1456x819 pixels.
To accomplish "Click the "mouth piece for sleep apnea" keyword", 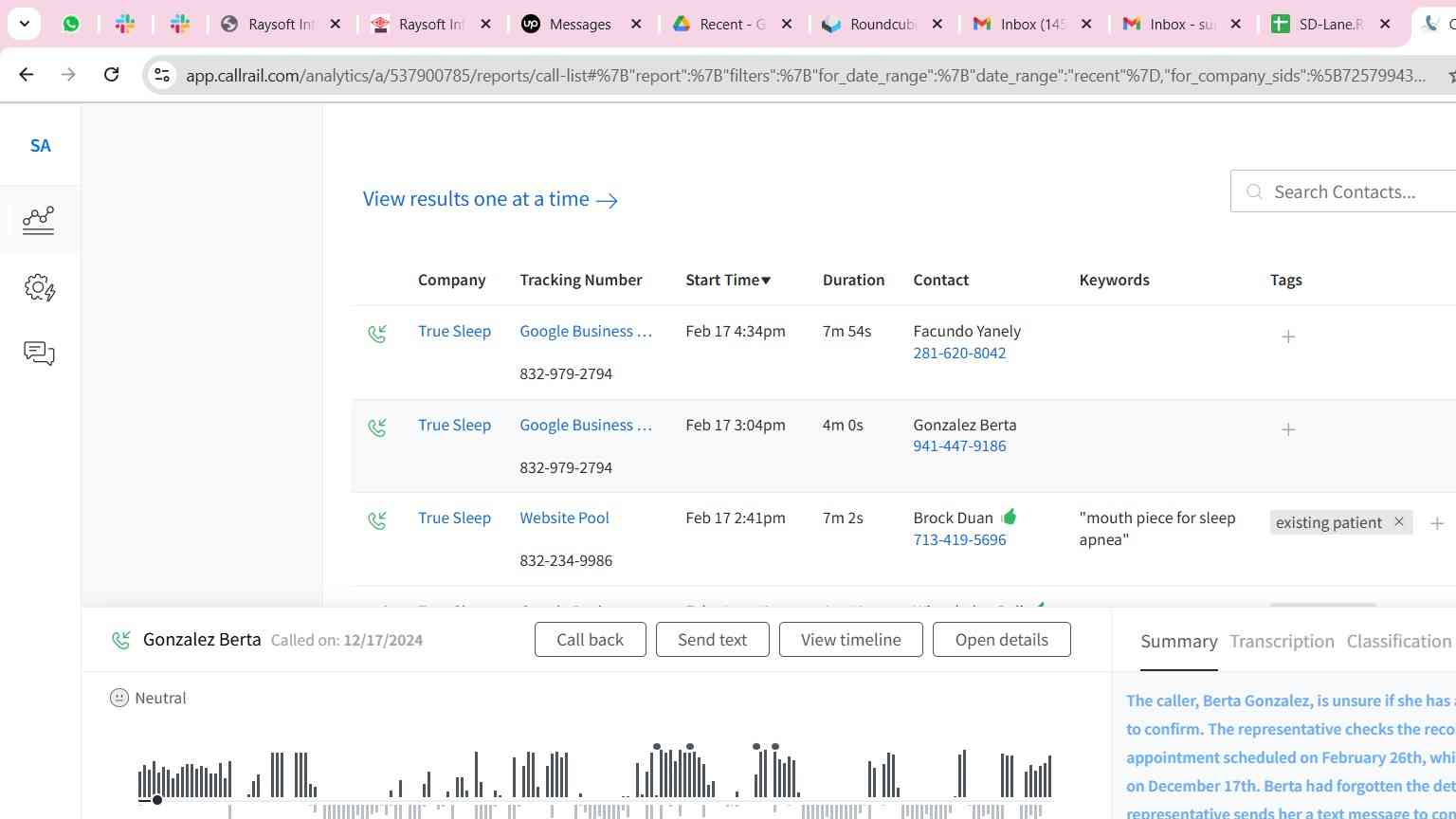I will click(1157, 529).
